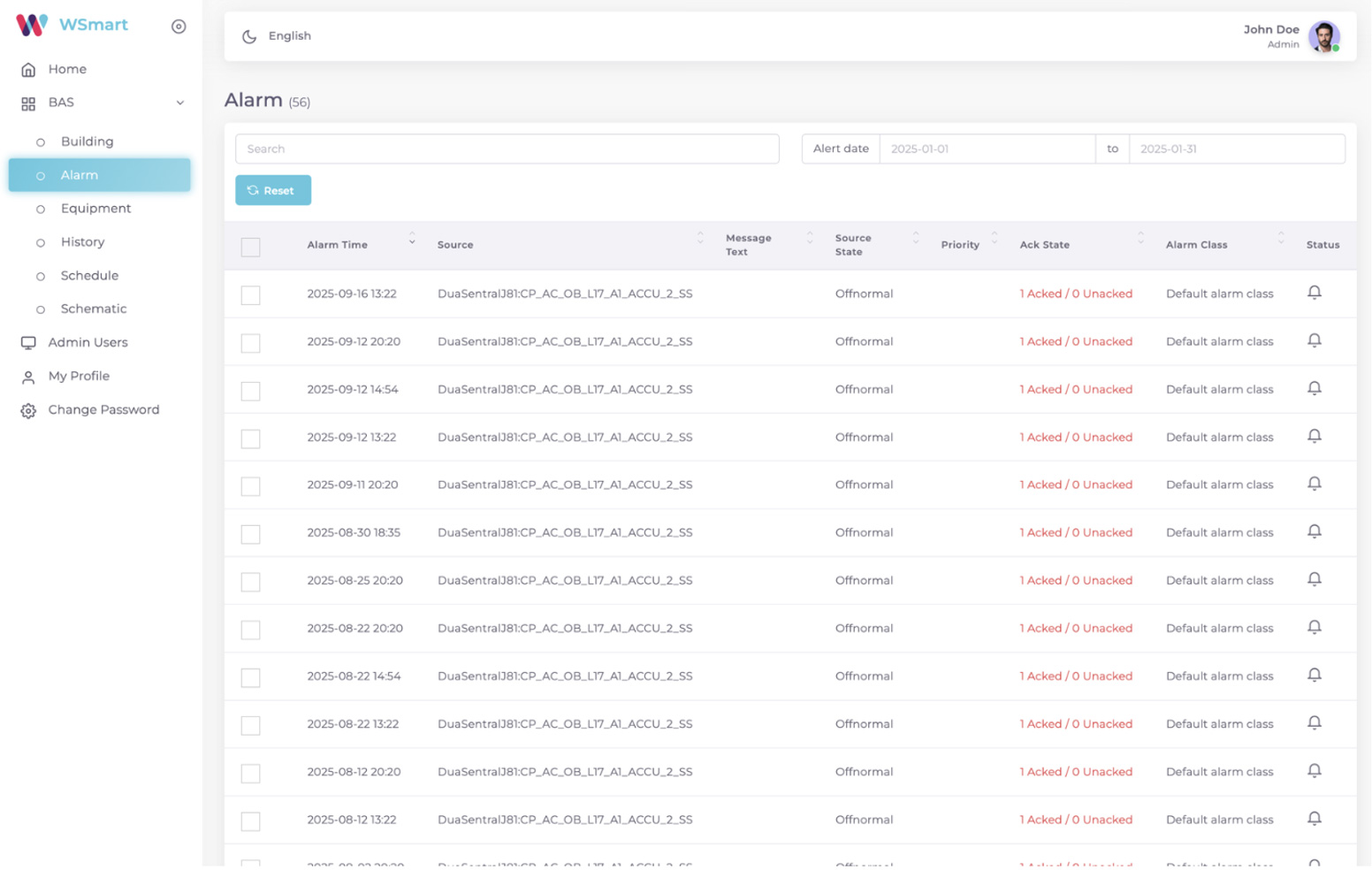Image resolution: width=1372 pixels, height=870 pixels.
Task: Check the row for 2025-09-12 14:54
Action: click(x=251, y=390)
